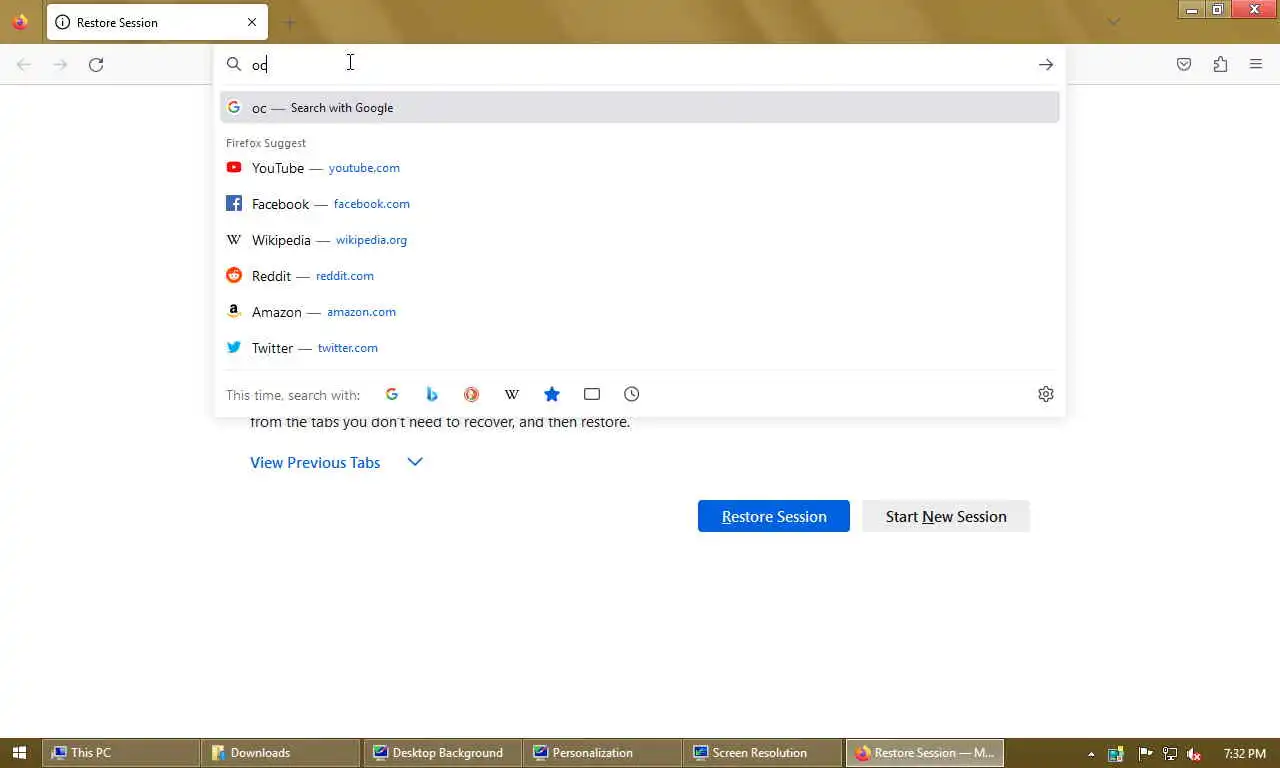The image size is (1280, 768).
Task: Choose the YouTube suggestion row
Action: (x=640, y=168)
